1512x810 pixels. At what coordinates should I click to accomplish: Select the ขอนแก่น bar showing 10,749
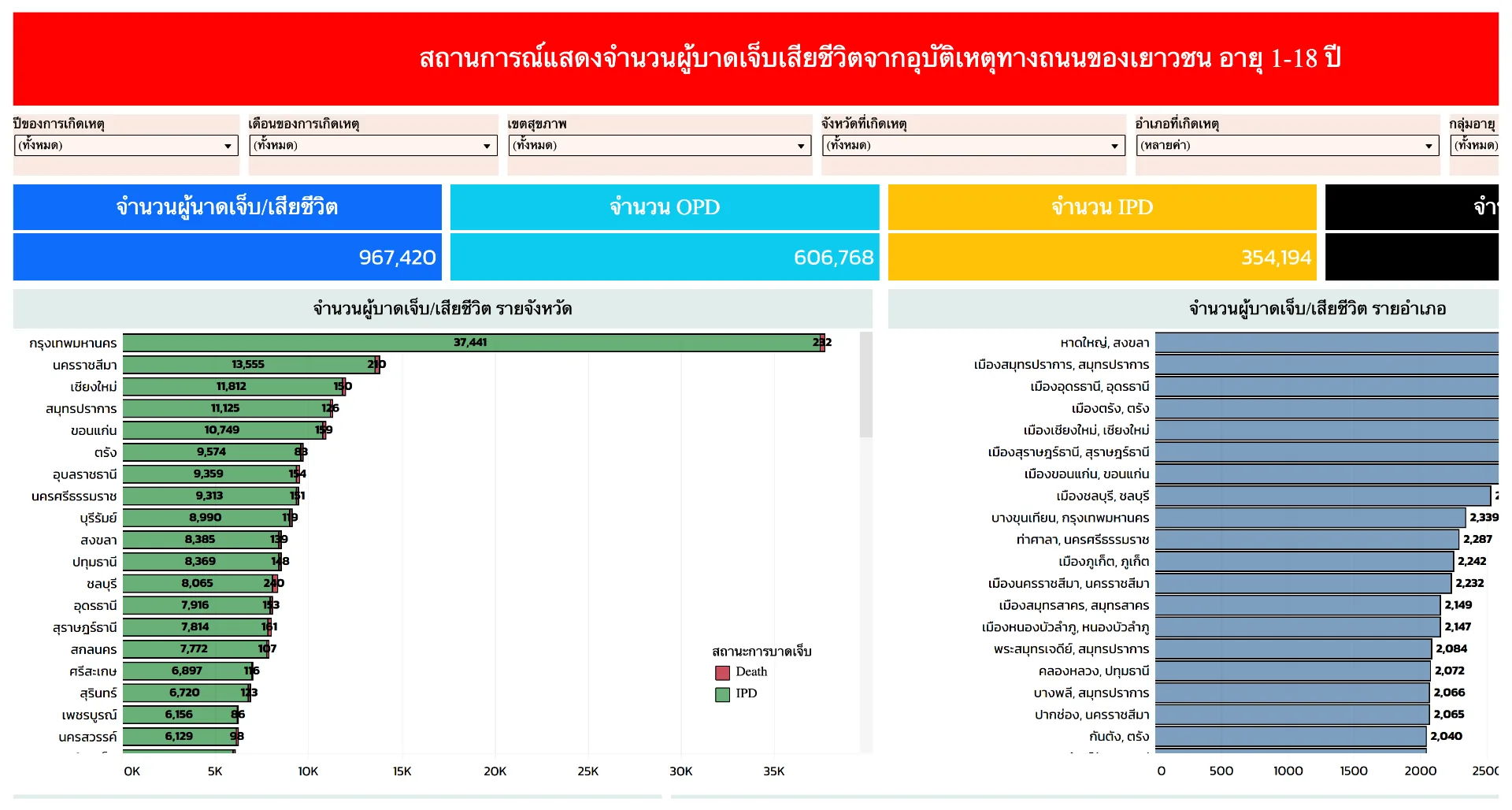(x=223, y=430)
